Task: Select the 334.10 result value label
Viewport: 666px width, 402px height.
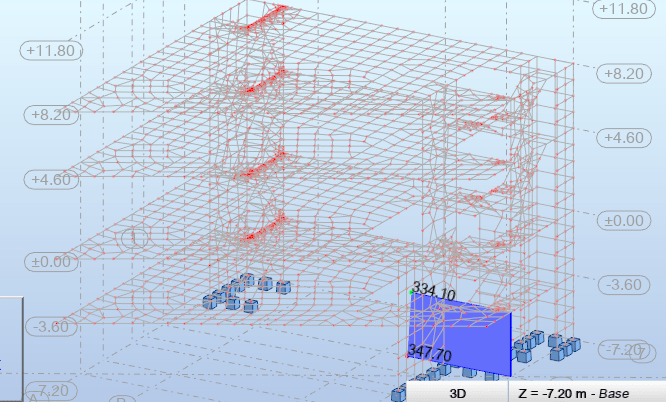Action: [x=434, y=291]
